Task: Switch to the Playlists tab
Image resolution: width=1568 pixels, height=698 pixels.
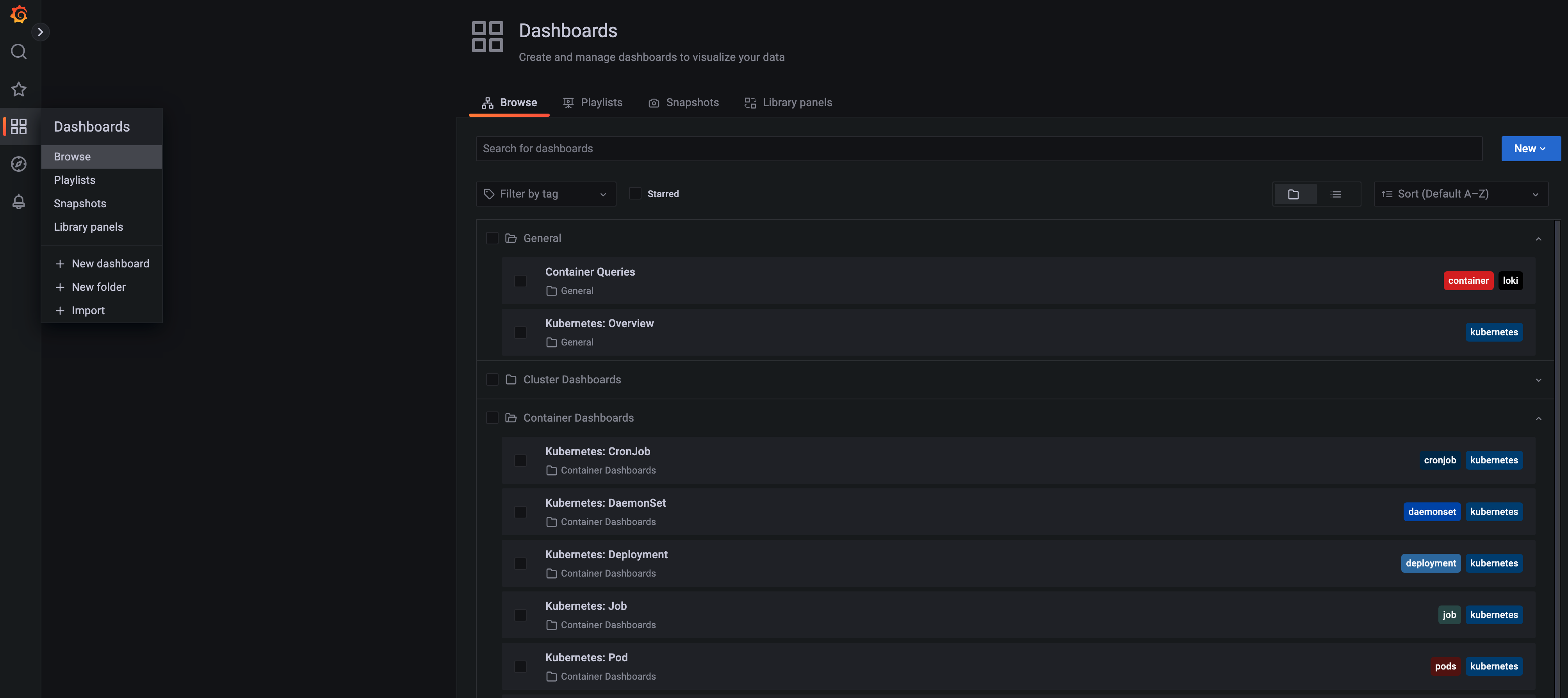Action: click(x=592, y=102)
